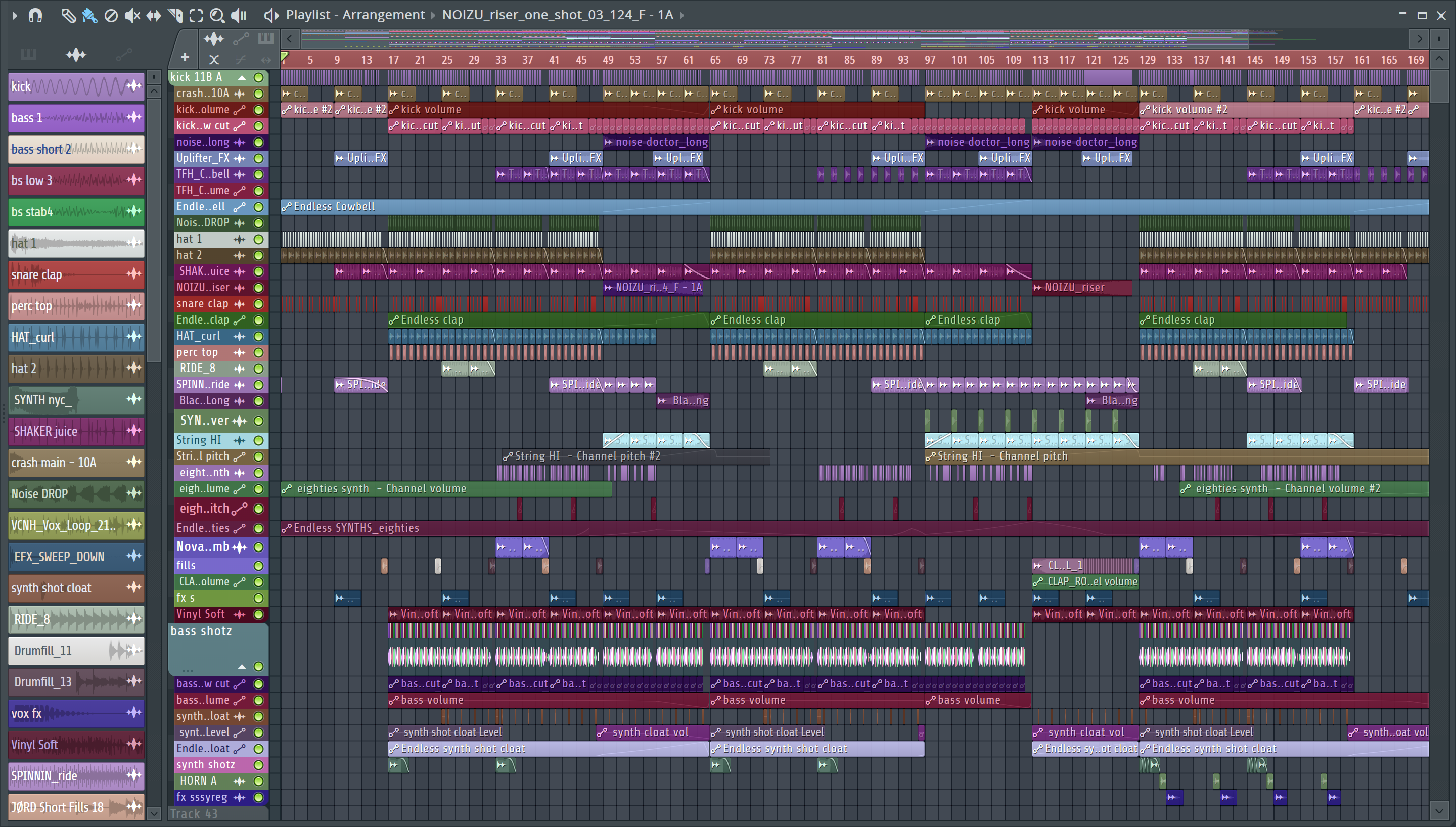The image size is (1456, 827).
Task: Switch picker to the Patterns piano tab
Action: [x=28, y=55]
